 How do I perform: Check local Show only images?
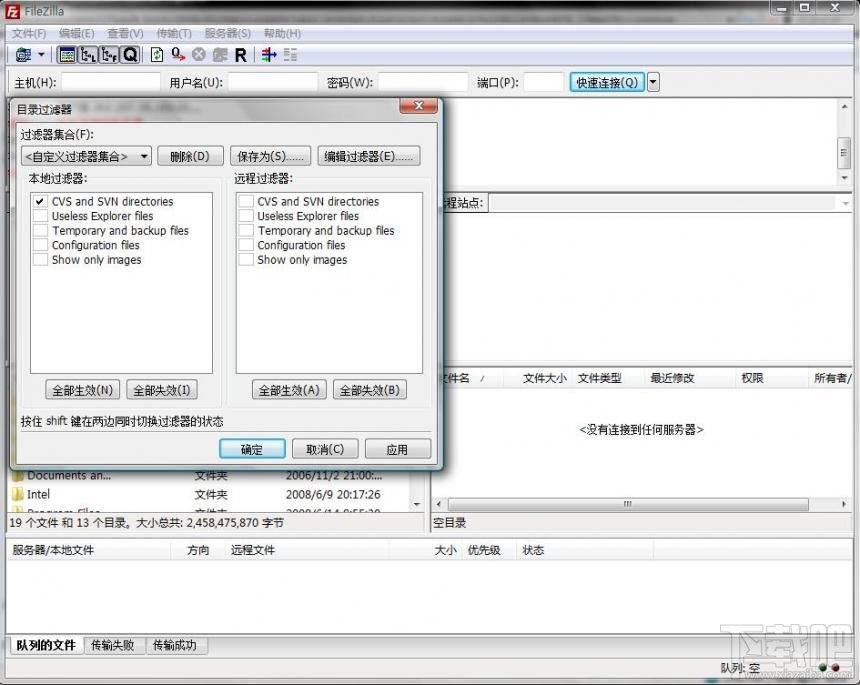[x=40, y=260]
